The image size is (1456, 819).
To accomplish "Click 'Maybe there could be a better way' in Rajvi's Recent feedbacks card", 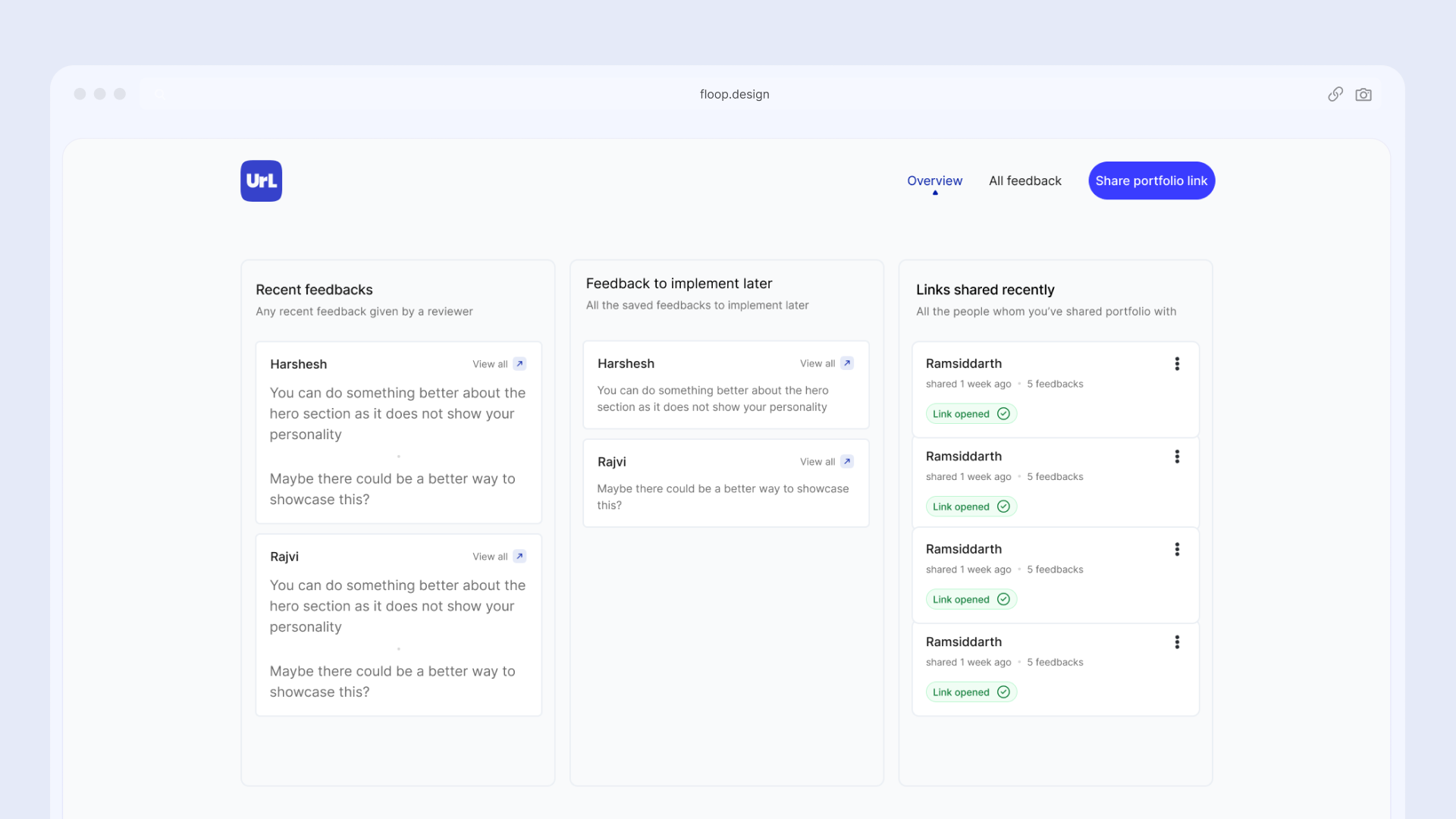I will (x=392, y=682).
